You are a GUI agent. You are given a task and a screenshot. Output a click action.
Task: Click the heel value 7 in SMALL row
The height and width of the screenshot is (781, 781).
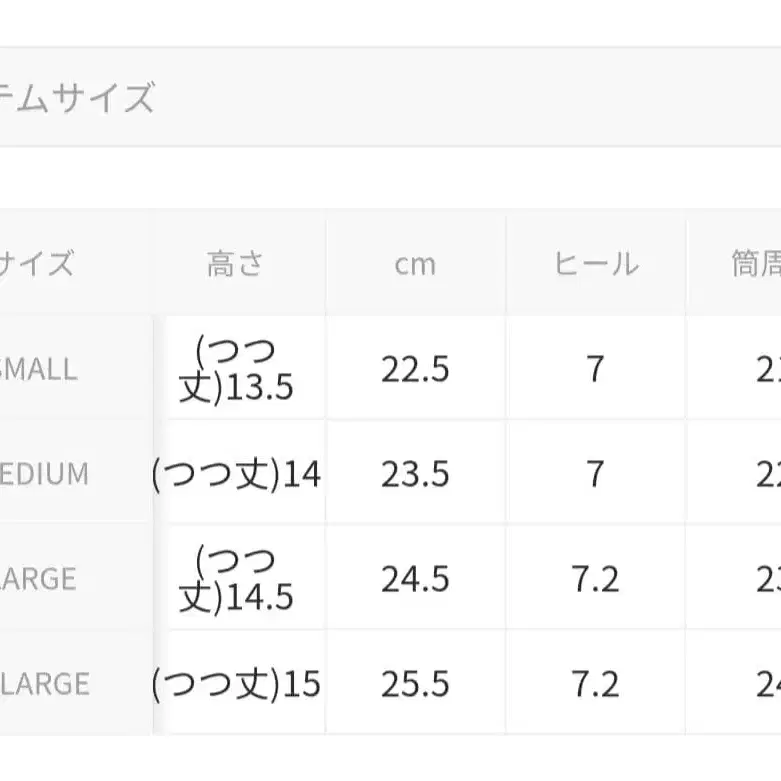[x=595, y=369]
